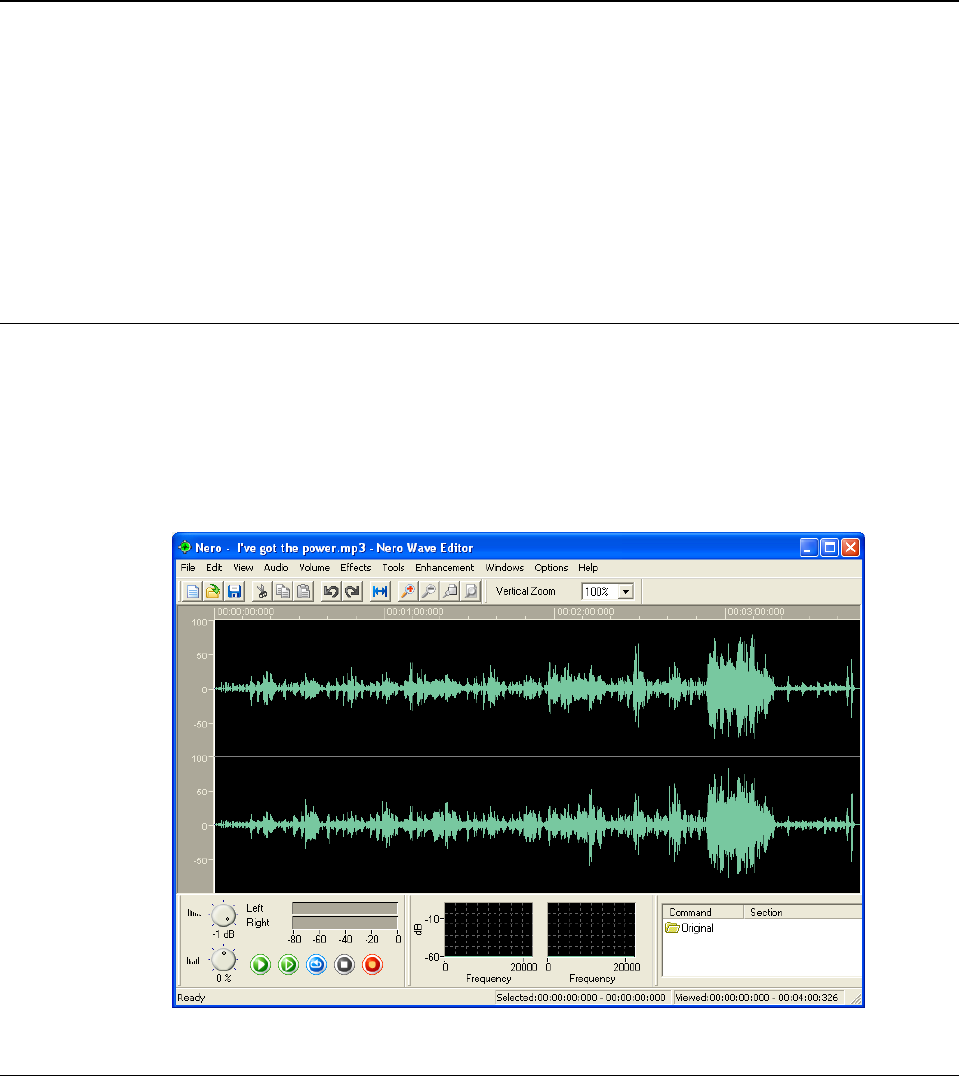Click the second spectrum analyzer display

tap(591, 929)
